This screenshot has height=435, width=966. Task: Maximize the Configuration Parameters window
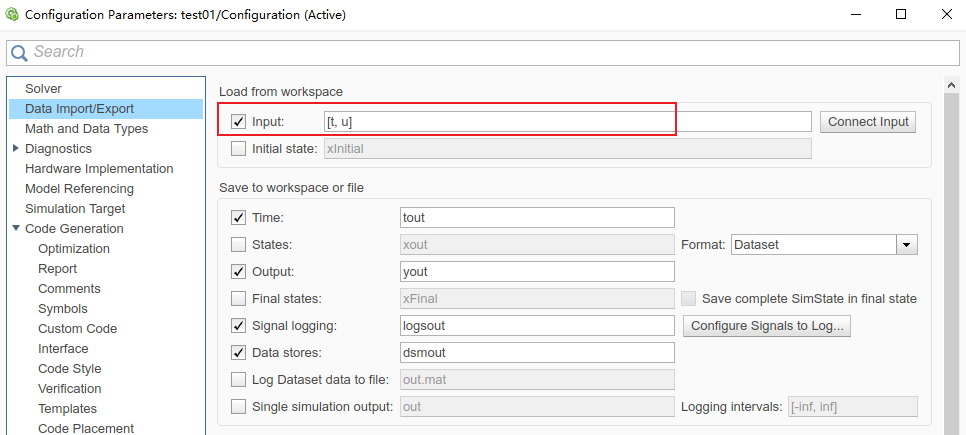coord(901,14)
